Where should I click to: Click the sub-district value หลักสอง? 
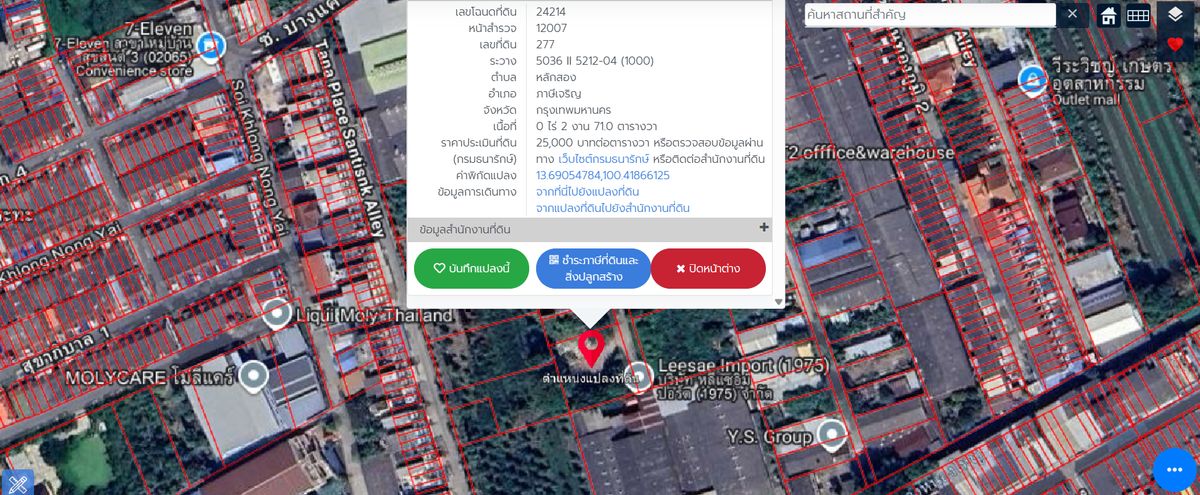(x=555, y=77)
